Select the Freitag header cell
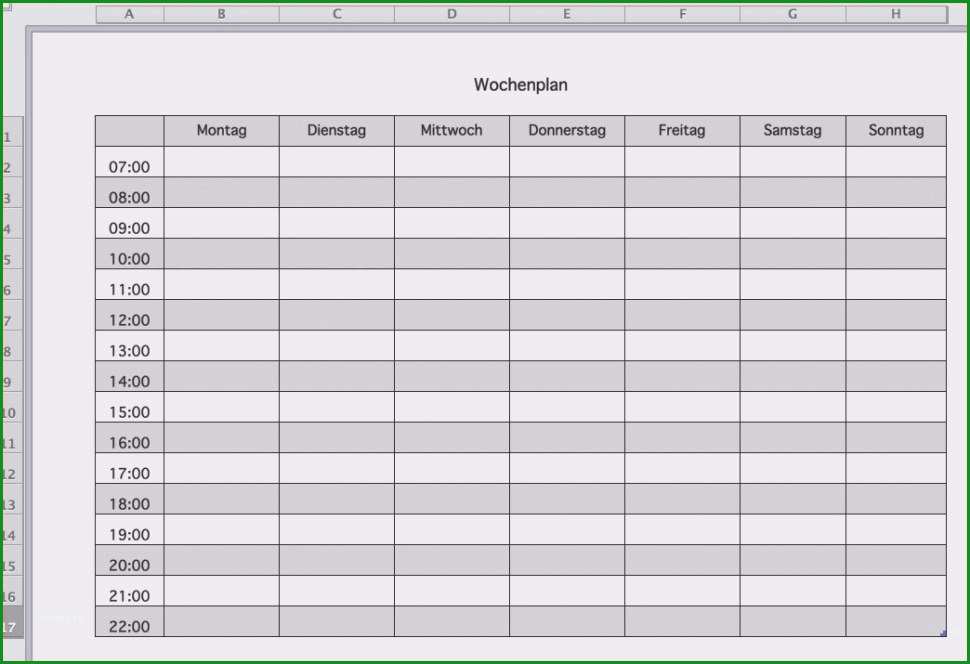This screenshot has height=664, width=970. pos(682,131)
